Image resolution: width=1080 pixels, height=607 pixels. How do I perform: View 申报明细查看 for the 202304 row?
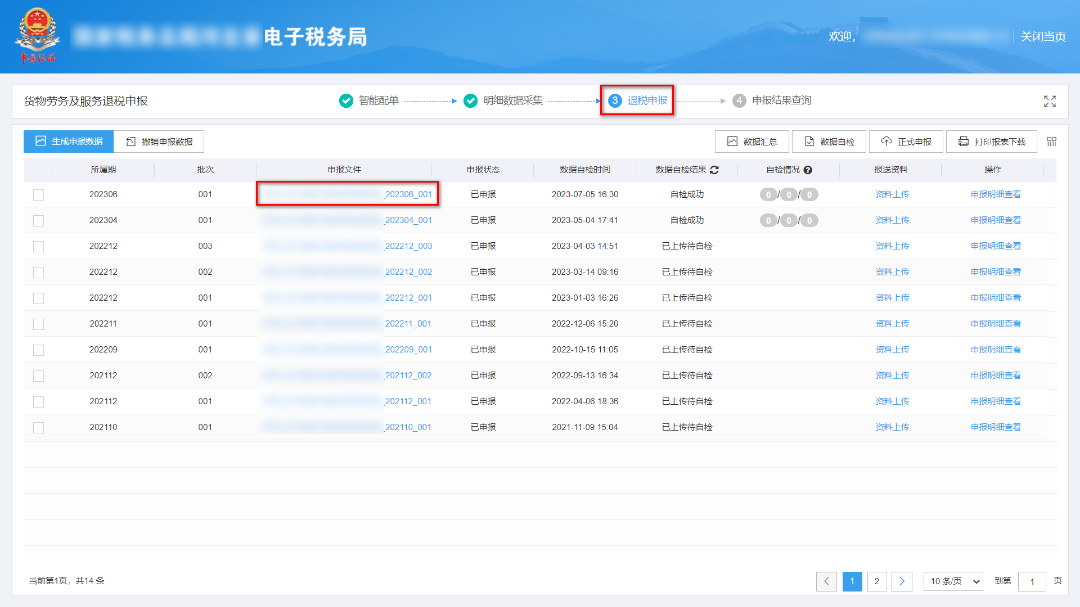pos(995,220)
